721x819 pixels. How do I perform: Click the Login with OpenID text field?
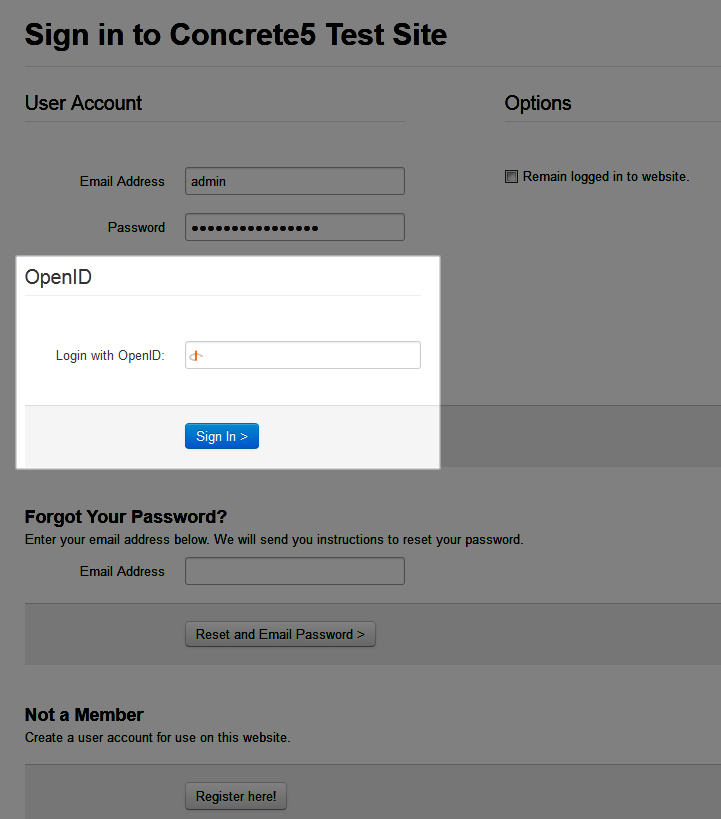coord(303,355)
